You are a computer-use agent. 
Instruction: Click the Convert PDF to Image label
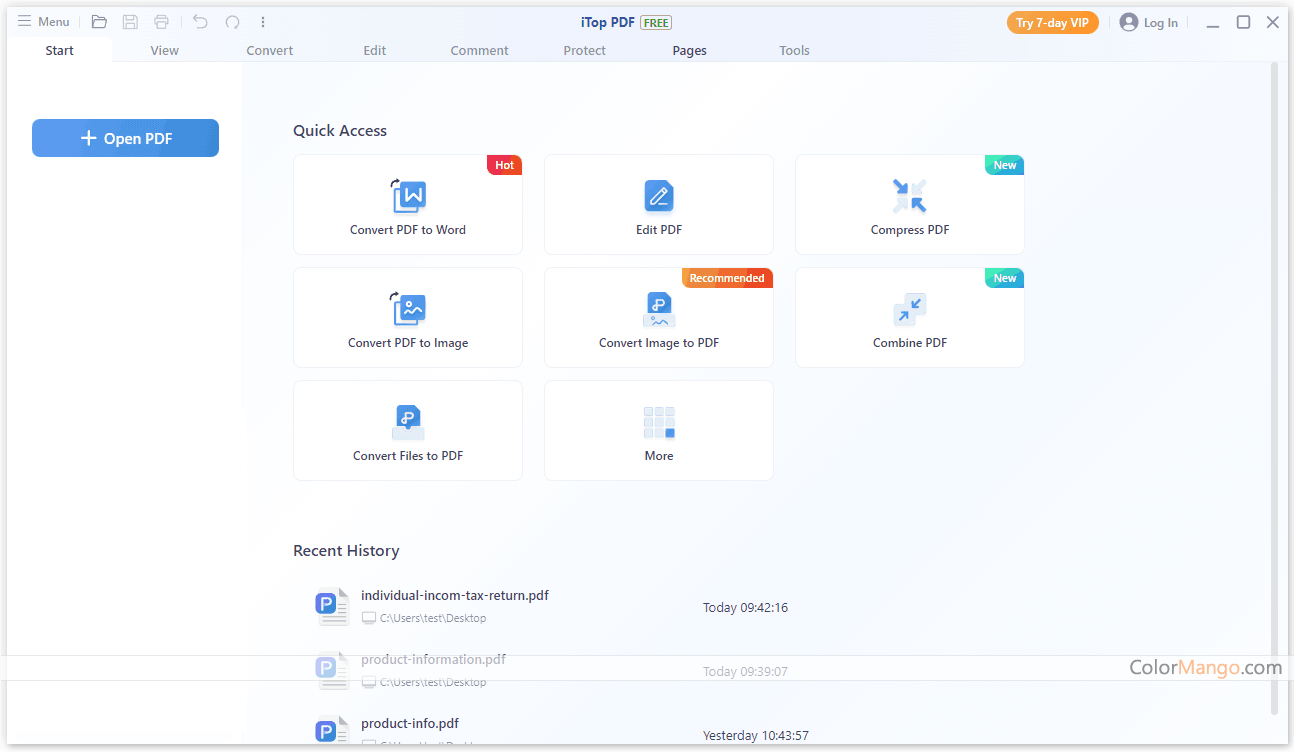408,343
